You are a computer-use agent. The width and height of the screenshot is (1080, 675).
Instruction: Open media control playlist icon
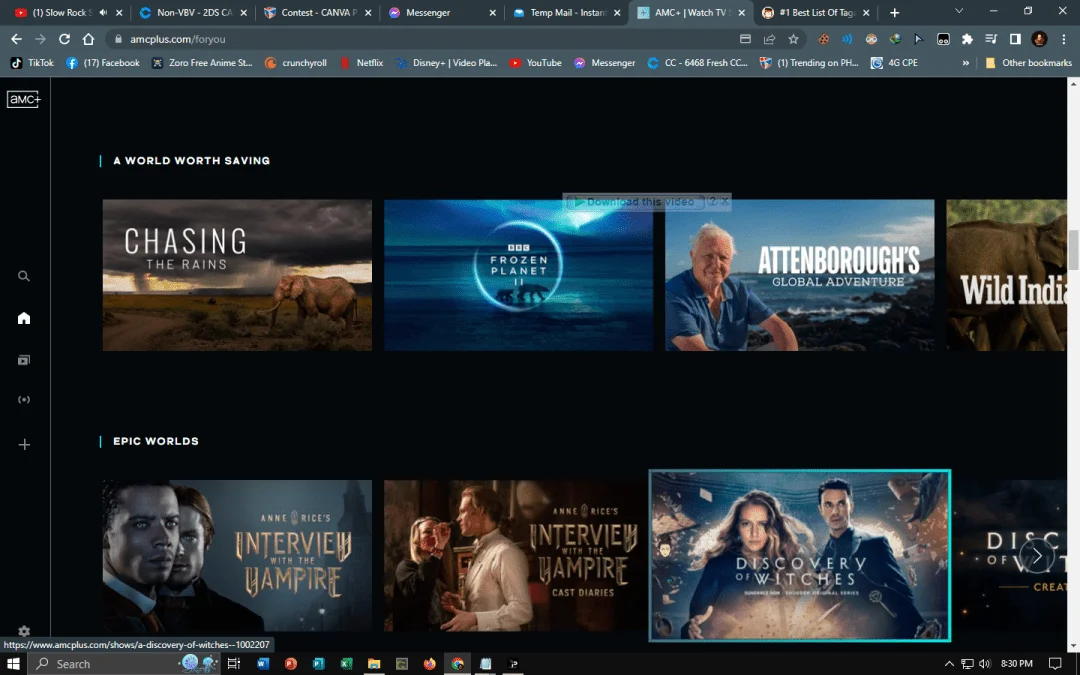coord(990,39)
